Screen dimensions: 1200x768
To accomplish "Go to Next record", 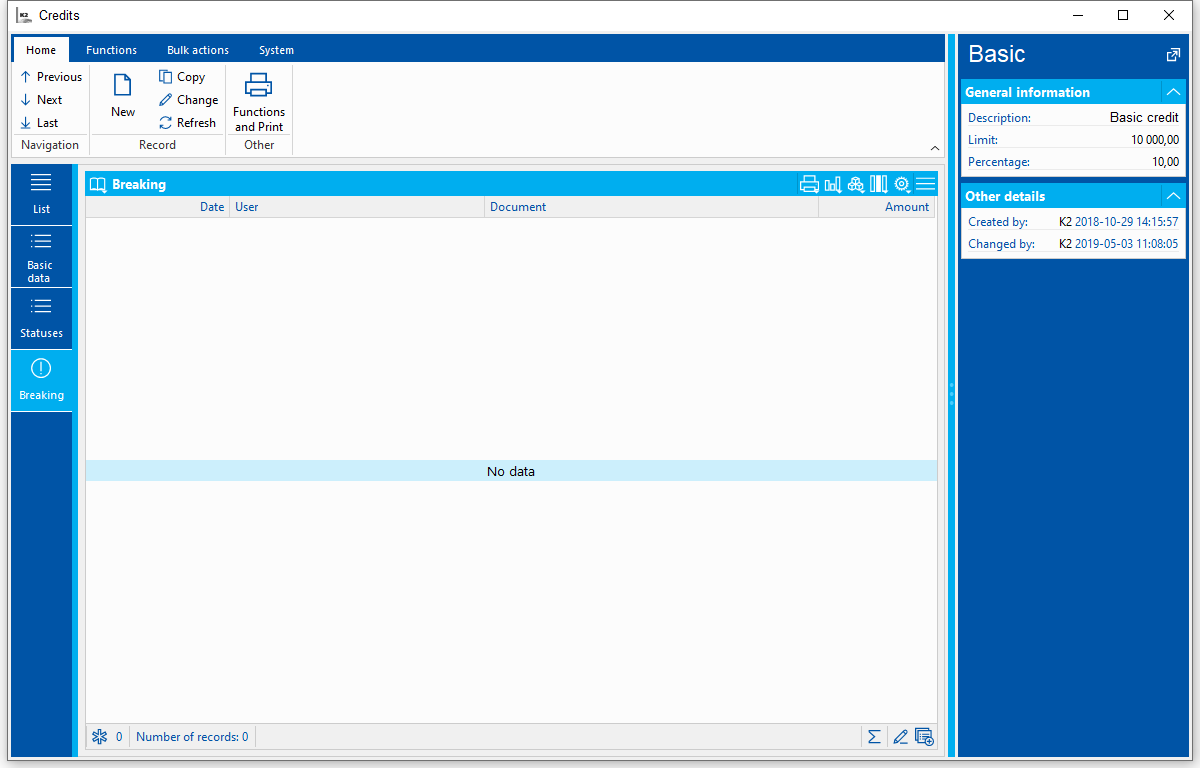I will (x=41, y=100).
